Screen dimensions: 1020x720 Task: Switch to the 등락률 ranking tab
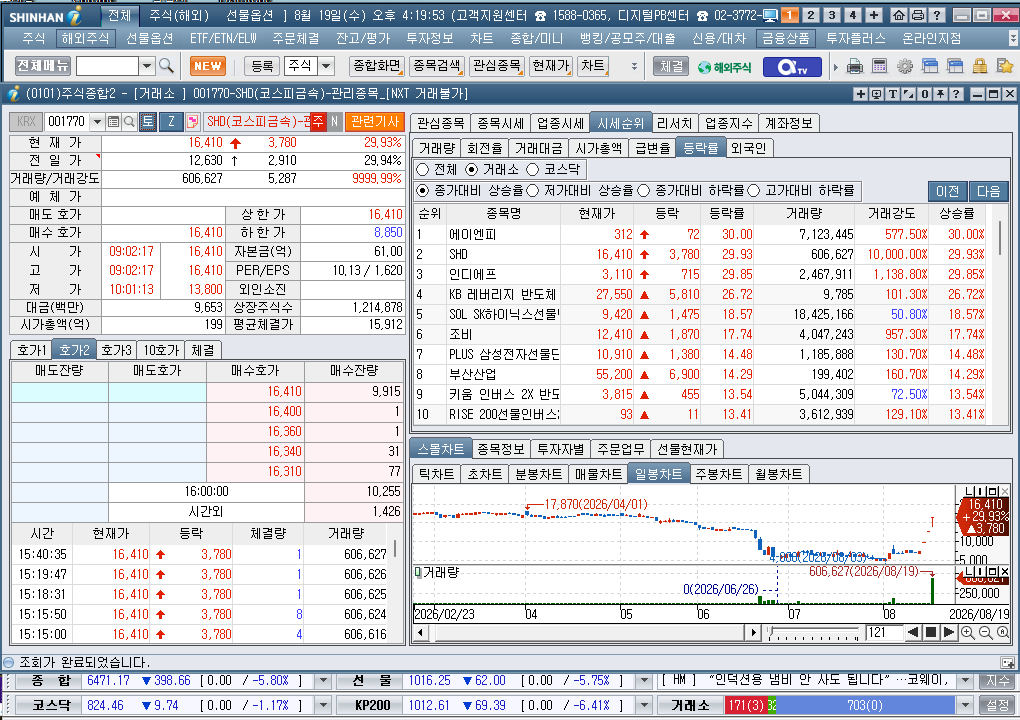pos(700,148)
